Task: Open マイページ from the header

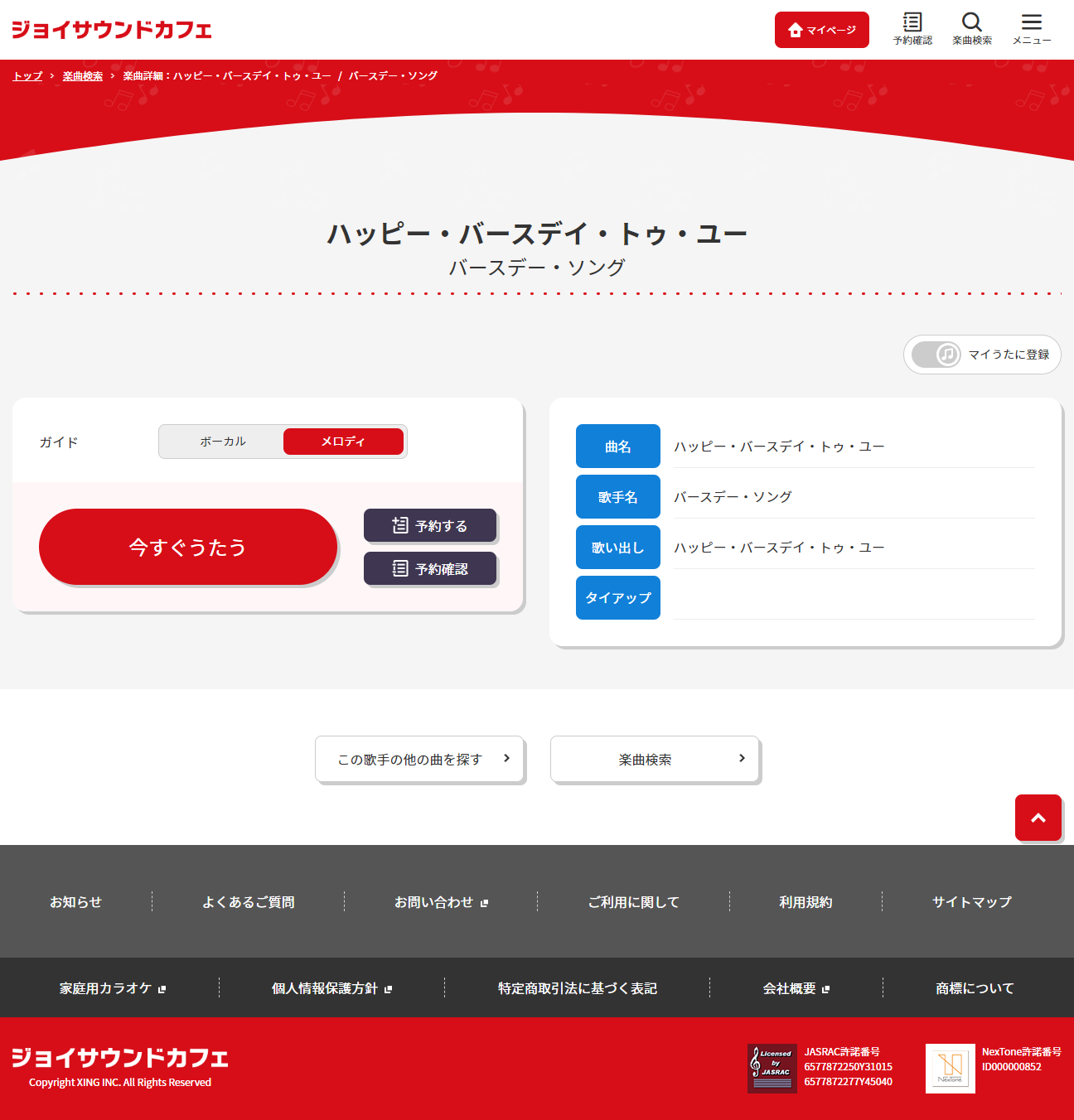Action: click(x=822, y=30)
